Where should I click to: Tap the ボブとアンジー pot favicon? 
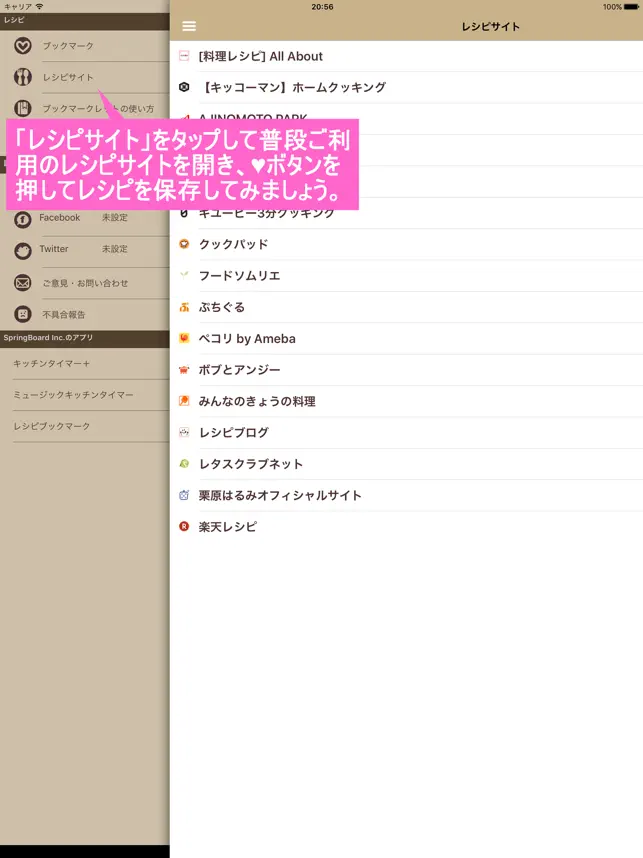[184, 370]
